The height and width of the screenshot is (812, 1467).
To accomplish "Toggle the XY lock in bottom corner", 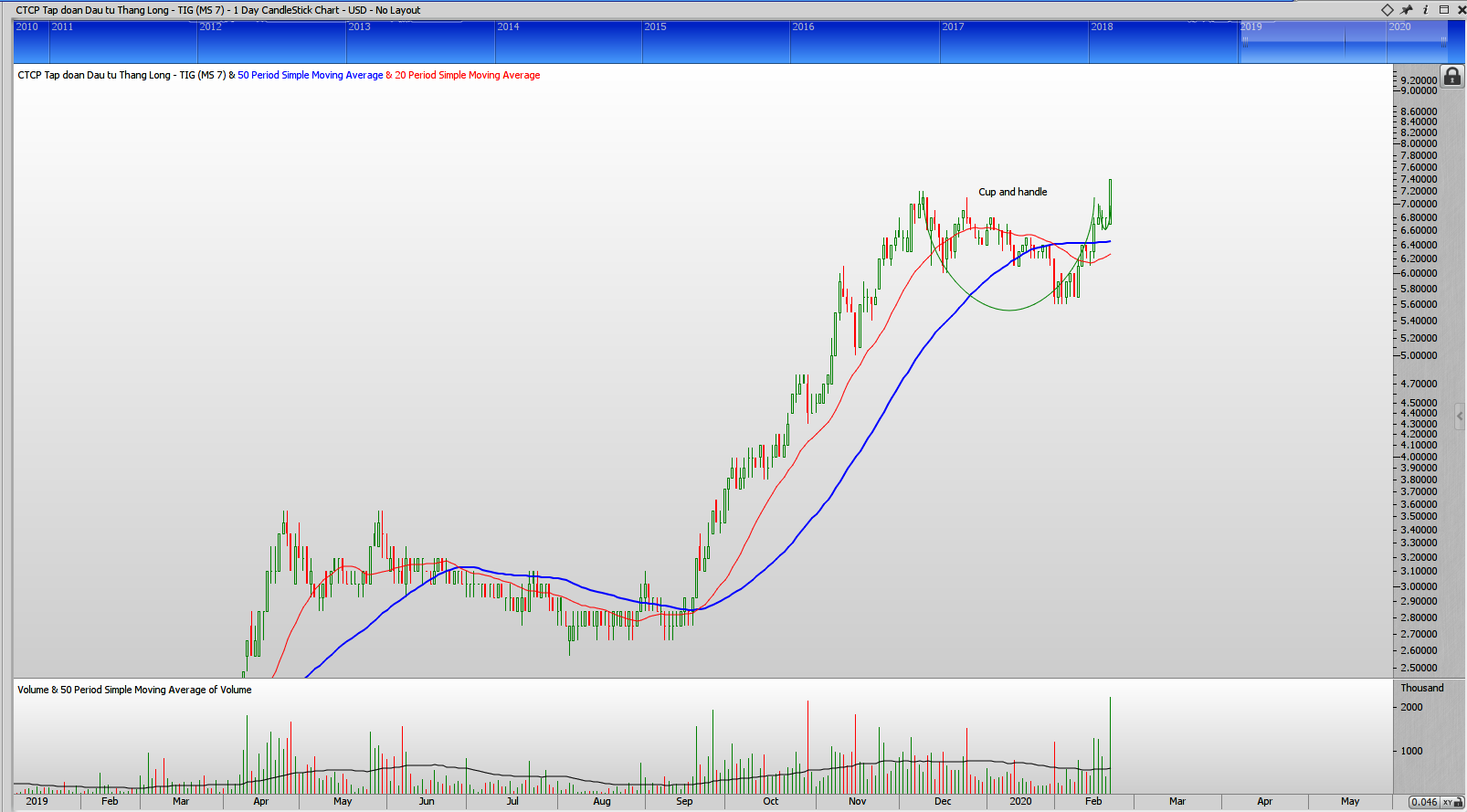I will click(1452, 802).
